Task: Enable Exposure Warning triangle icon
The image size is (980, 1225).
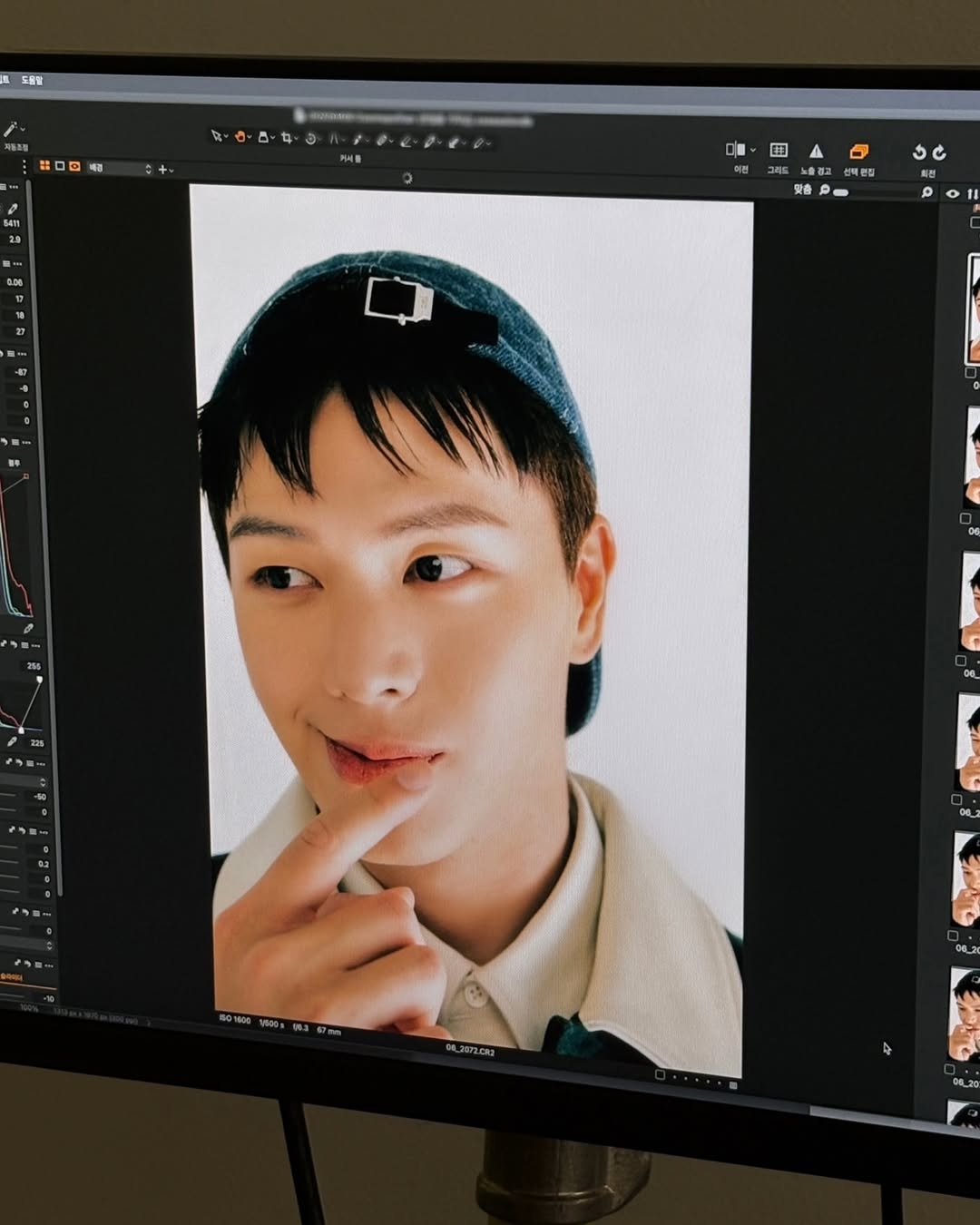Action: (817, 152)
